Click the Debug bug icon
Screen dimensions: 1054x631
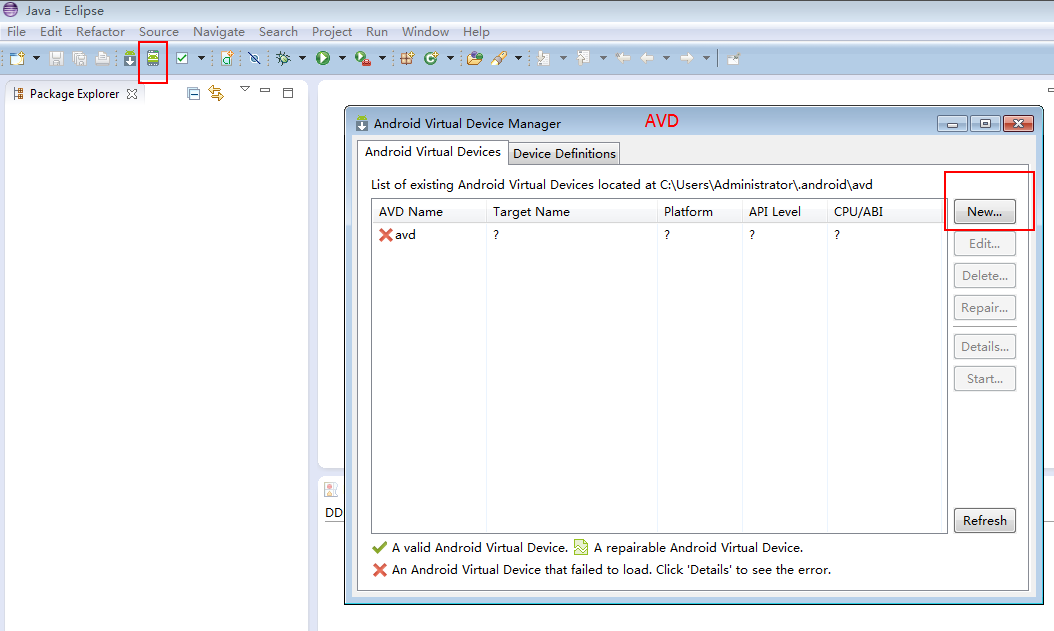(284, 58)
